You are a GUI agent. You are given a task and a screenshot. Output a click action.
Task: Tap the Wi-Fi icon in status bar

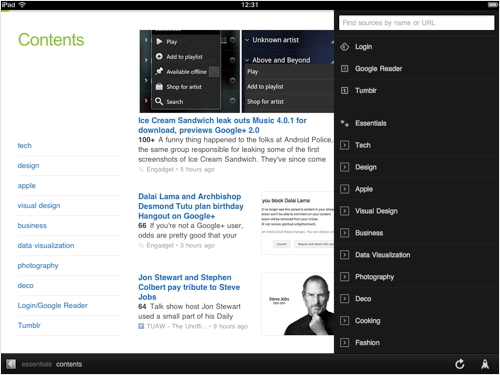[x=22, y=5]
